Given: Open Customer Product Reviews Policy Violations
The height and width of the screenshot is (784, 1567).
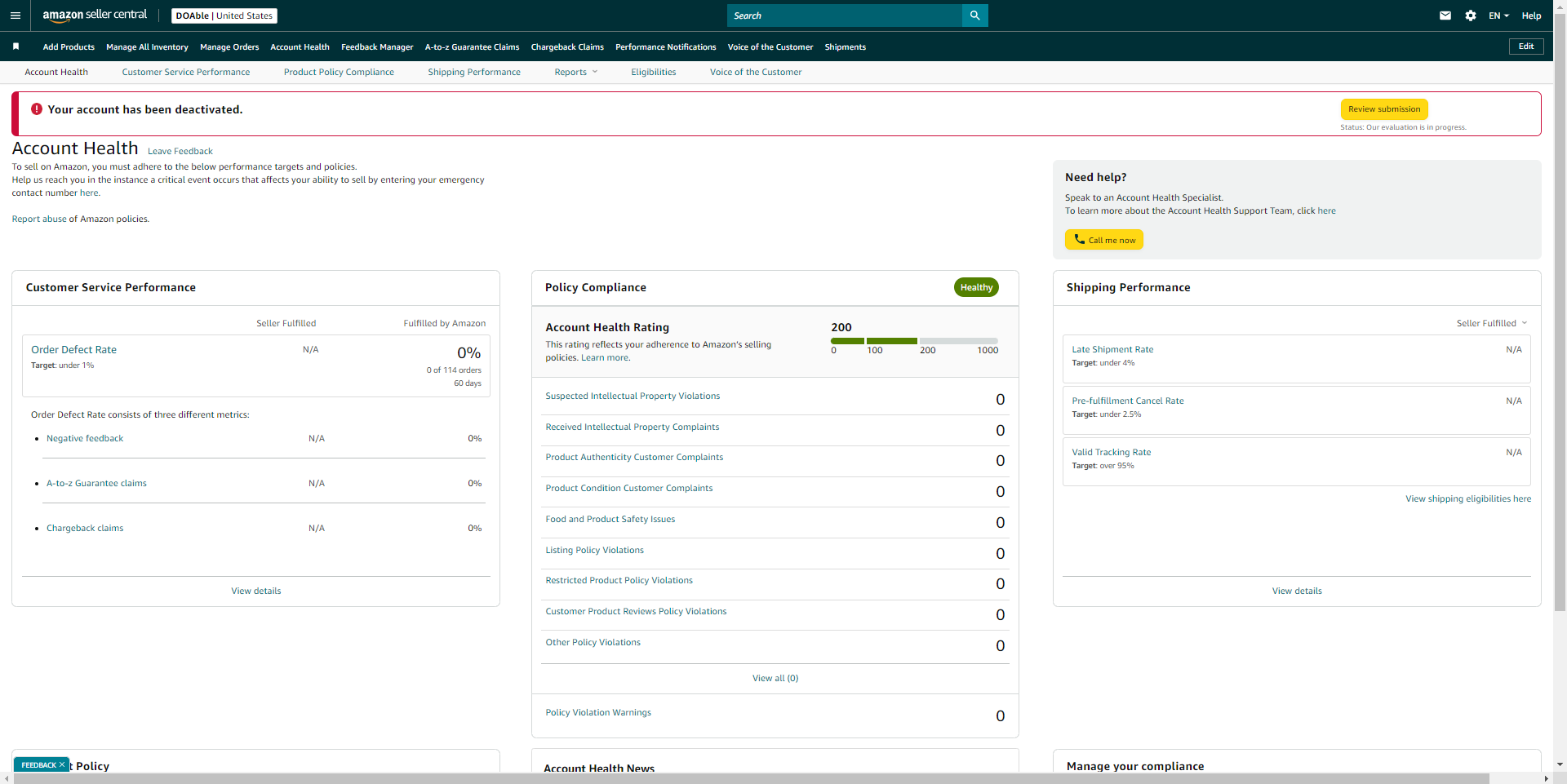Looking at the screenshot, I should tap(636, 611).
